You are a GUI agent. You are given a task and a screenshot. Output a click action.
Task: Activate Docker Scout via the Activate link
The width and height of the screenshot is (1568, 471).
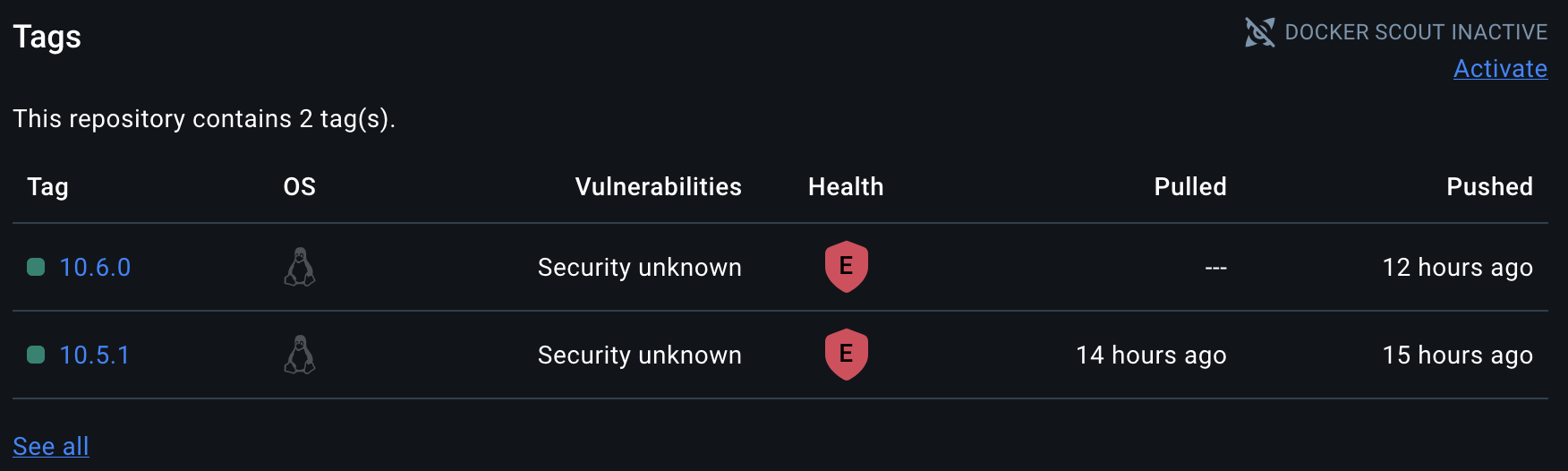[1500, 69]
